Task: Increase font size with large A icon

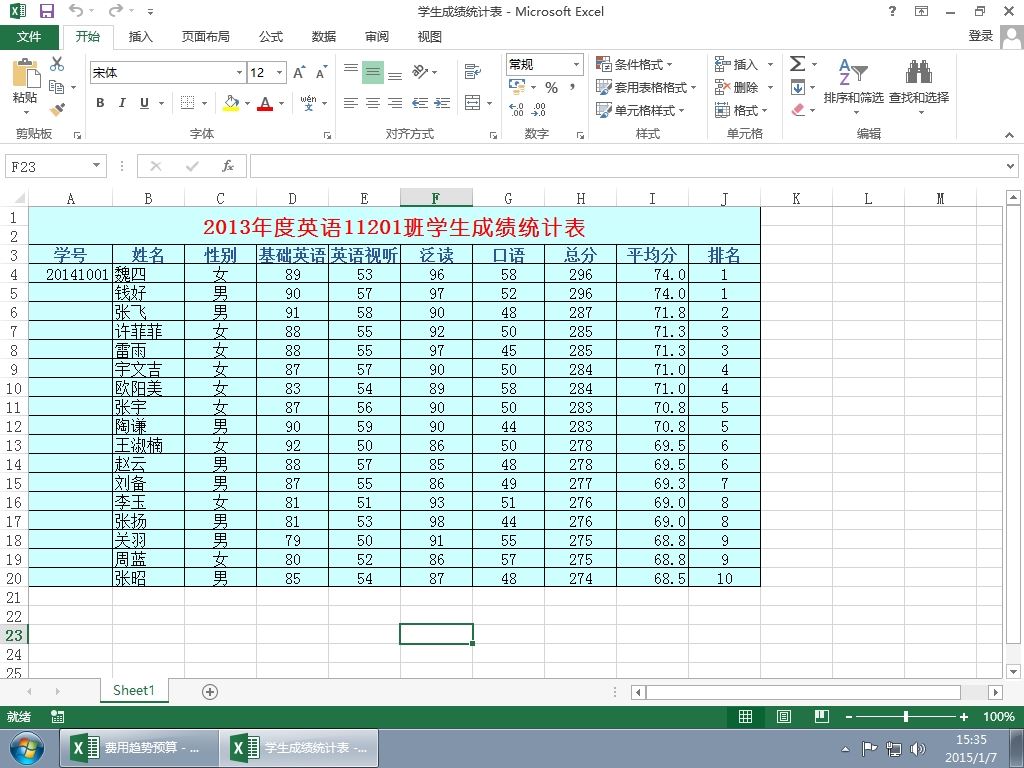Action: [x=299, y=72]
